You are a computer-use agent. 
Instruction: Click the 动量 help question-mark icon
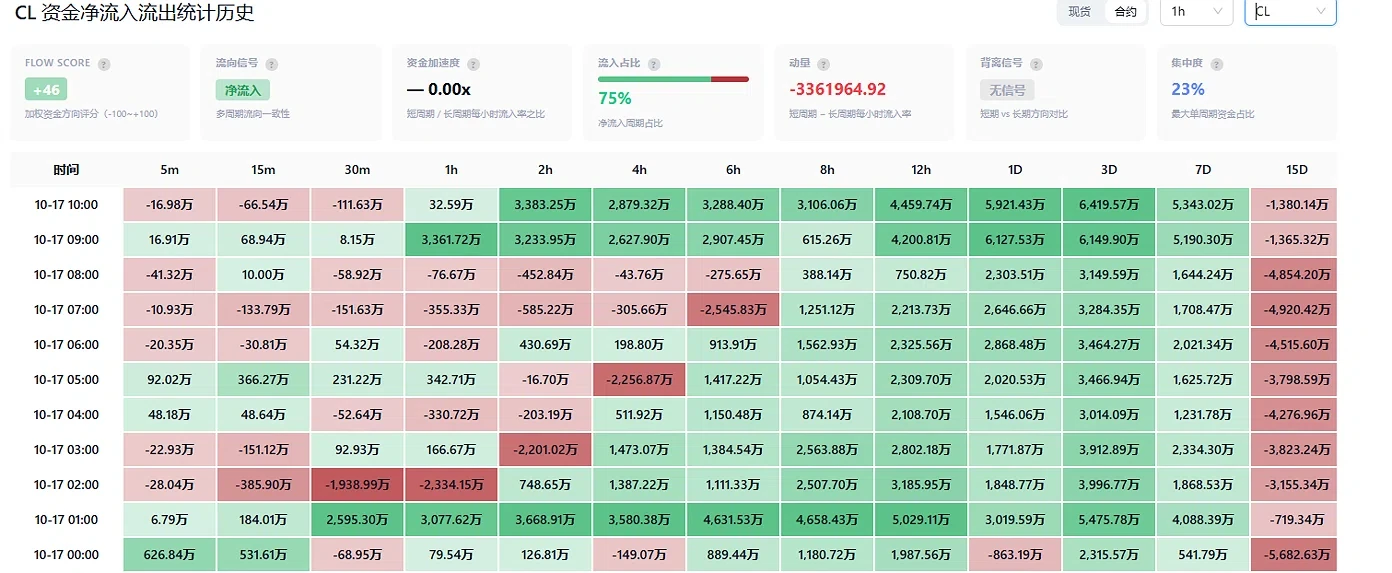tap(823, 64)
